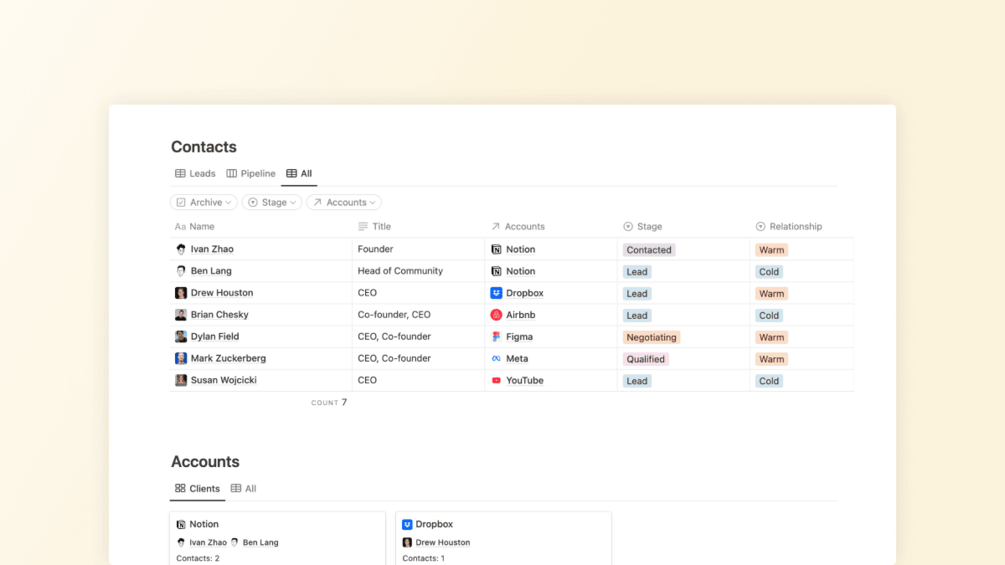Open the Meta account link
Image resolution: width=1005 pixels, height=565 pixels.
pyautogui.click(x=517, y=359)
